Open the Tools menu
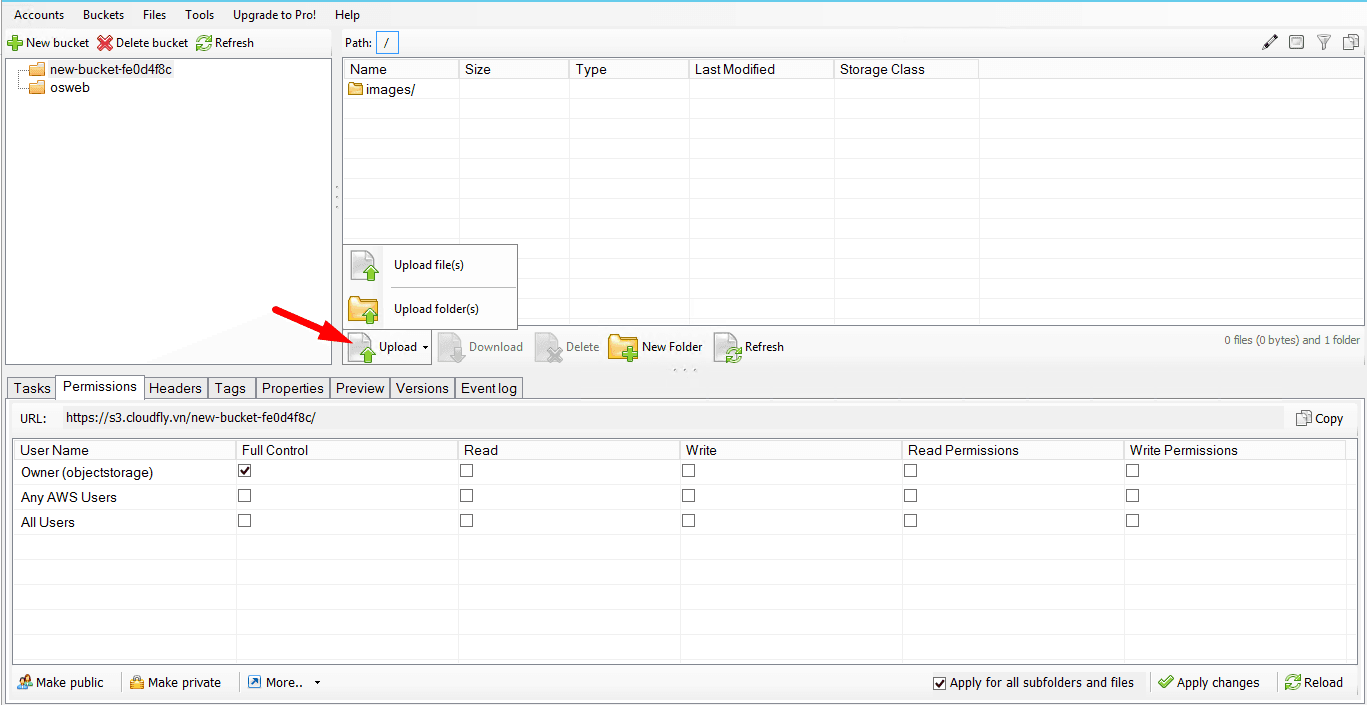The image size is (1367, 705). 200,15
